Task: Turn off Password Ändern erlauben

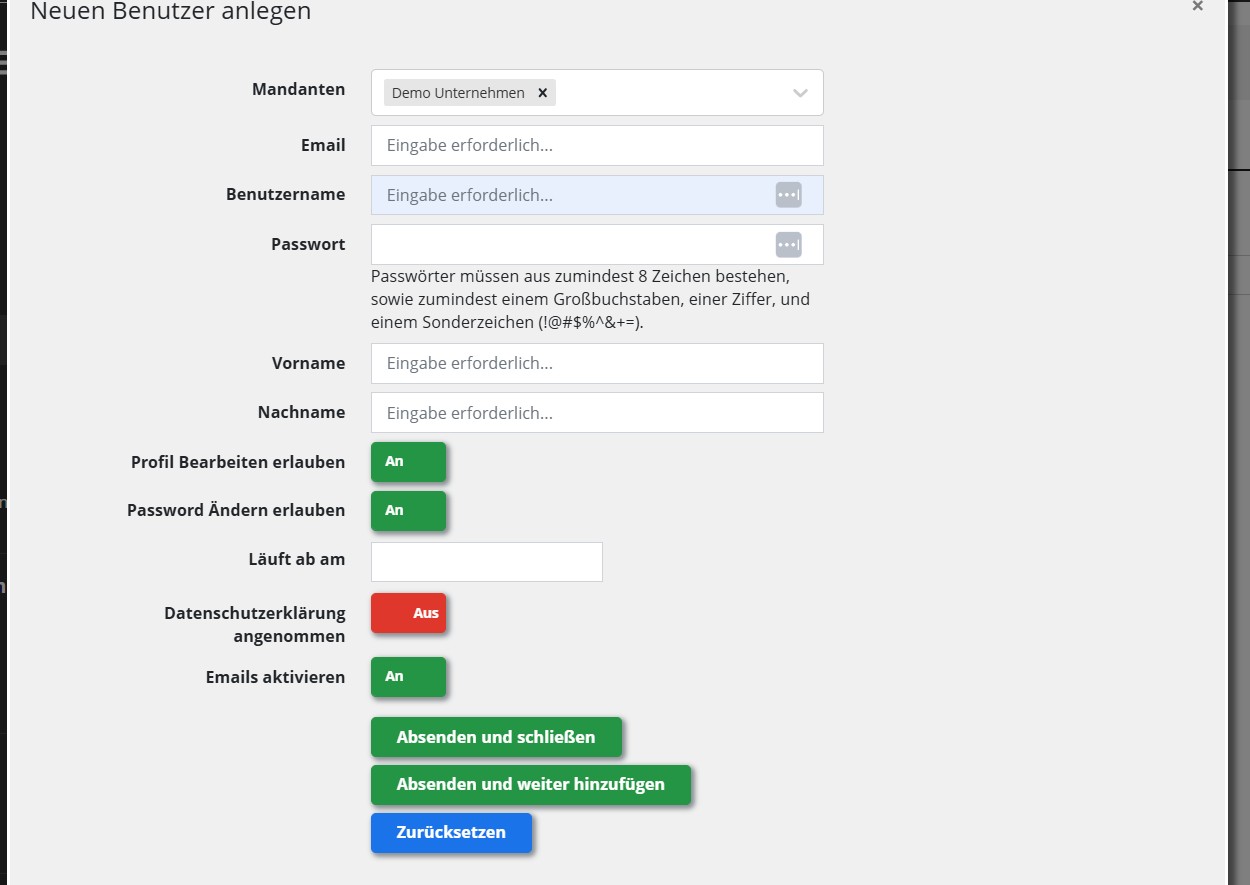Action: point(408,511)
